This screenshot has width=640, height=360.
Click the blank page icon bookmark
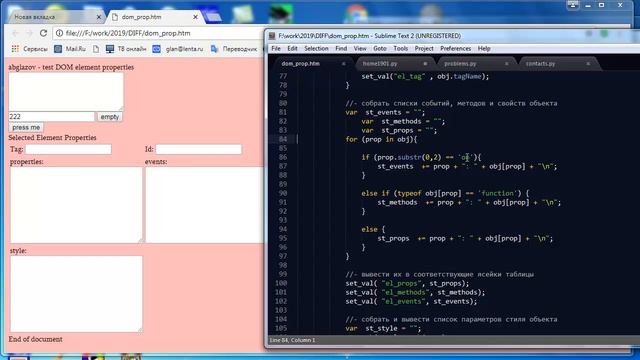pyautogui.click(x=96, y=49)
